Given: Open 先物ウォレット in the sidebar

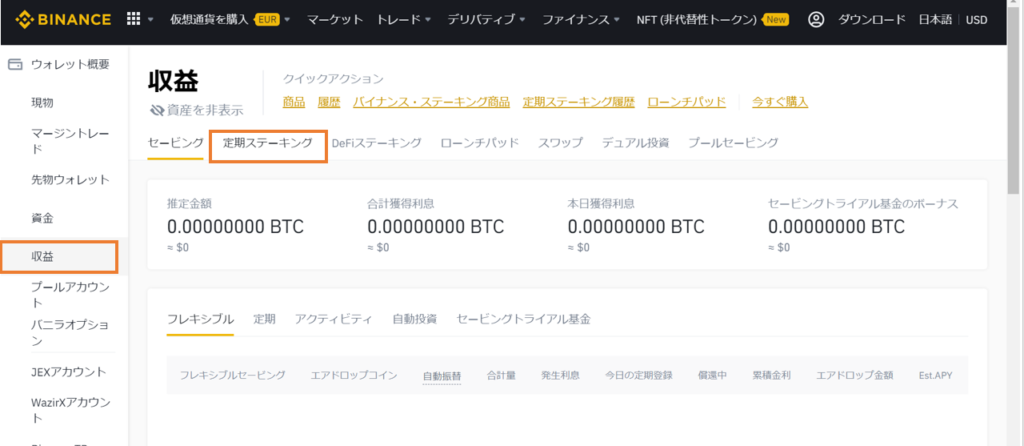Looking at the screenshot, I should (70, 180).
